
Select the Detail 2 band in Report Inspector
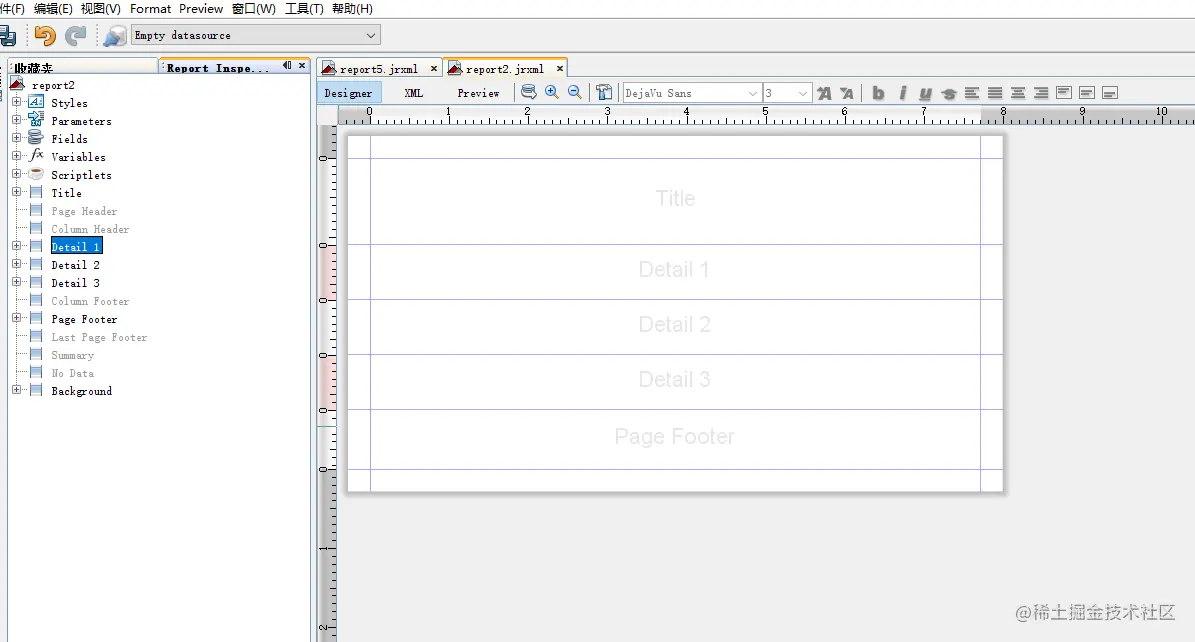(x=75, y=264)
